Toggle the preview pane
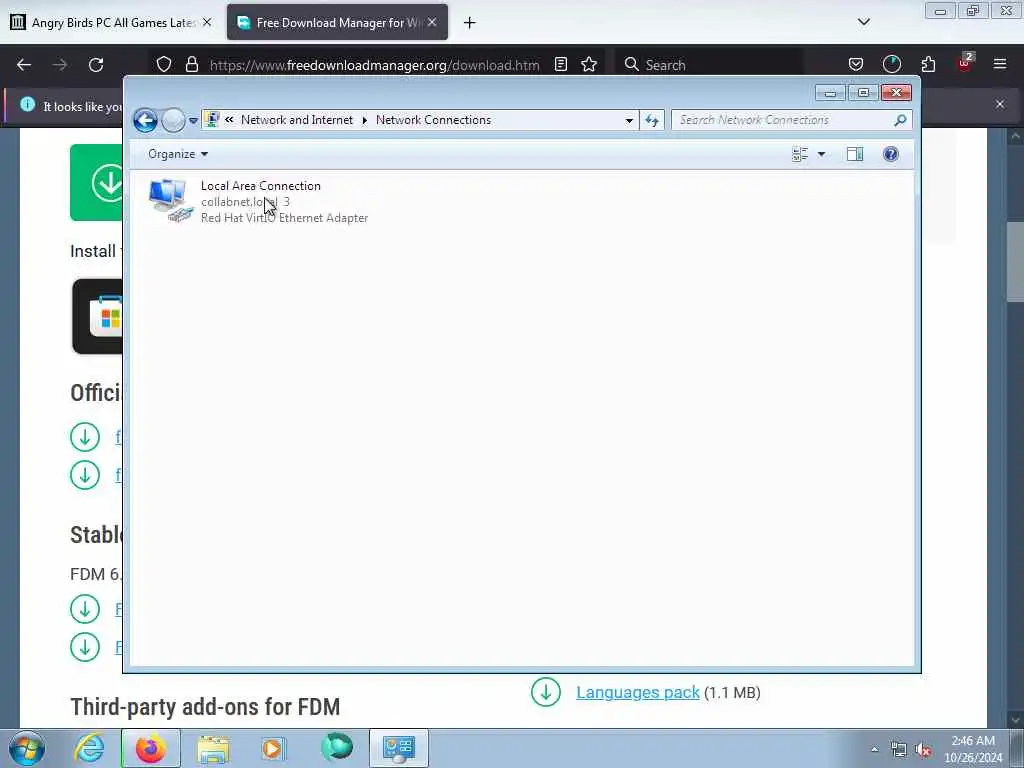 [x=855, y=154]
